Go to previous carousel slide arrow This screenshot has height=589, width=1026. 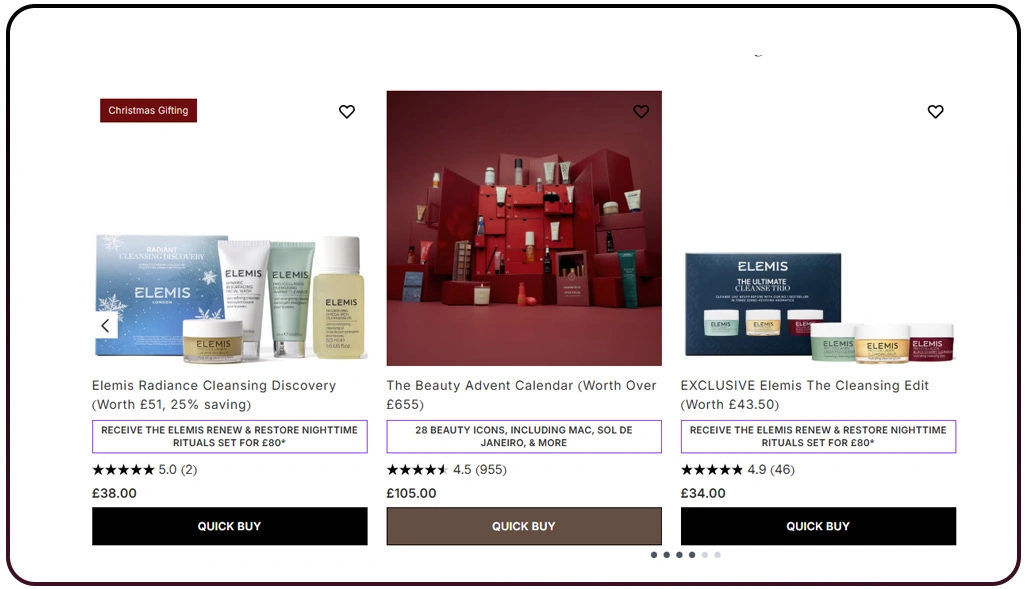105,325
